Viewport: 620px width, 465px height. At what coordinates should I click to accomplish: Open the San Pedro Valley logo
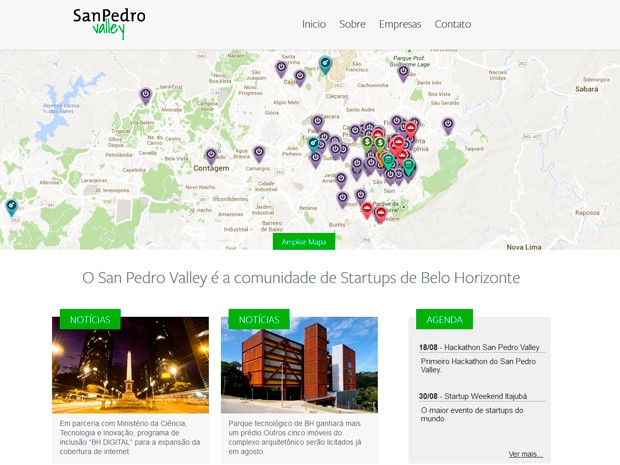(109, 23)
